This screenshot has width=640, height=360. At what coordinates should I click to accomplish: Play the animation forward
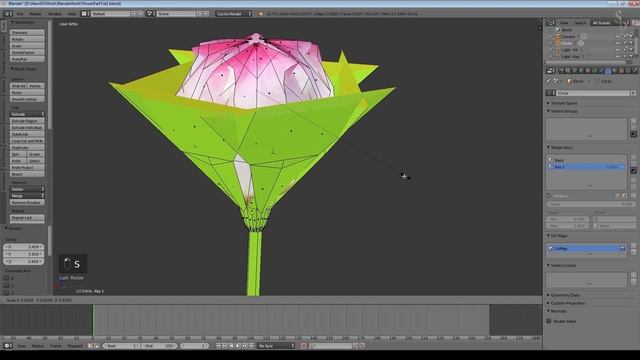click(238, 346)
